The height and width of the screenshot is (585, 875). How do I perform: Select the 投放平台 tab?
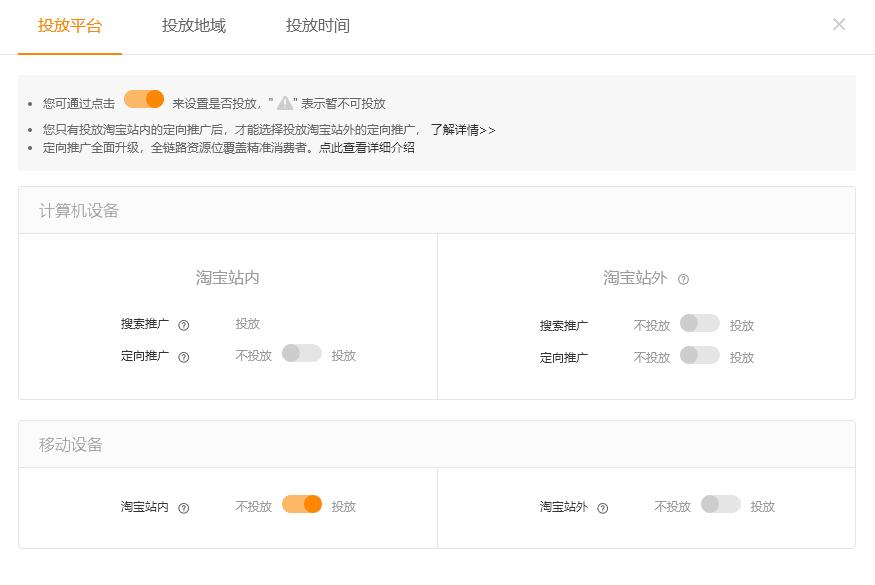click(x=69, y=26)
